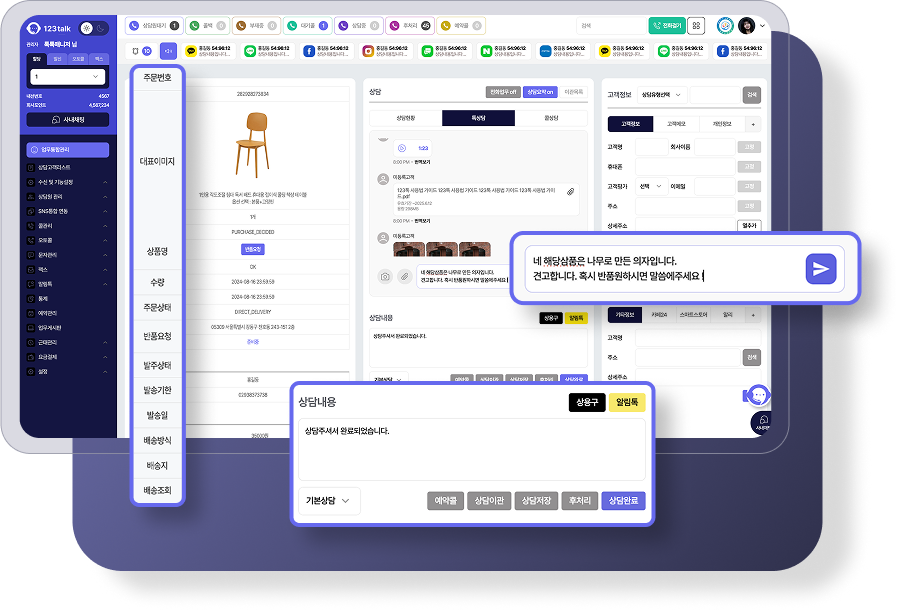Open the 상담유형선택 dropdown in 고객정보

coord(662,94)
